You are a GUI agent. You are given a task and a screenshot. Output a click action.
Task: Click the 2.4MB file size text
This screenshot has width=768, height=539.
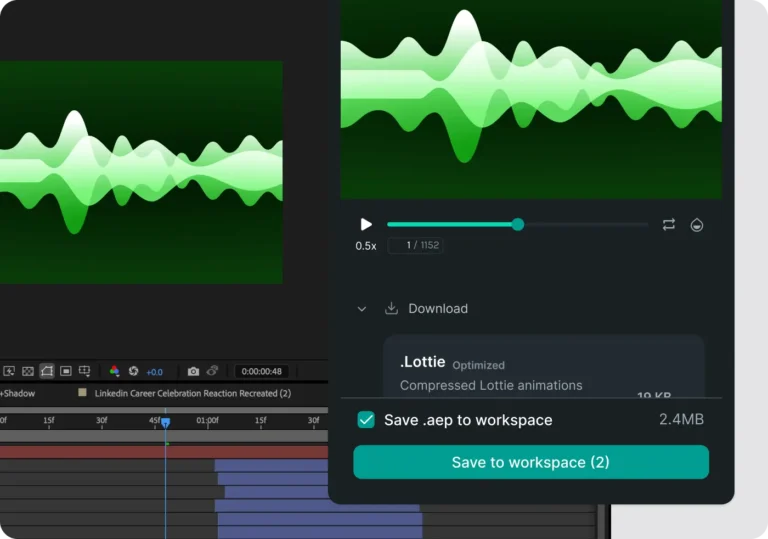click(681, 419)
